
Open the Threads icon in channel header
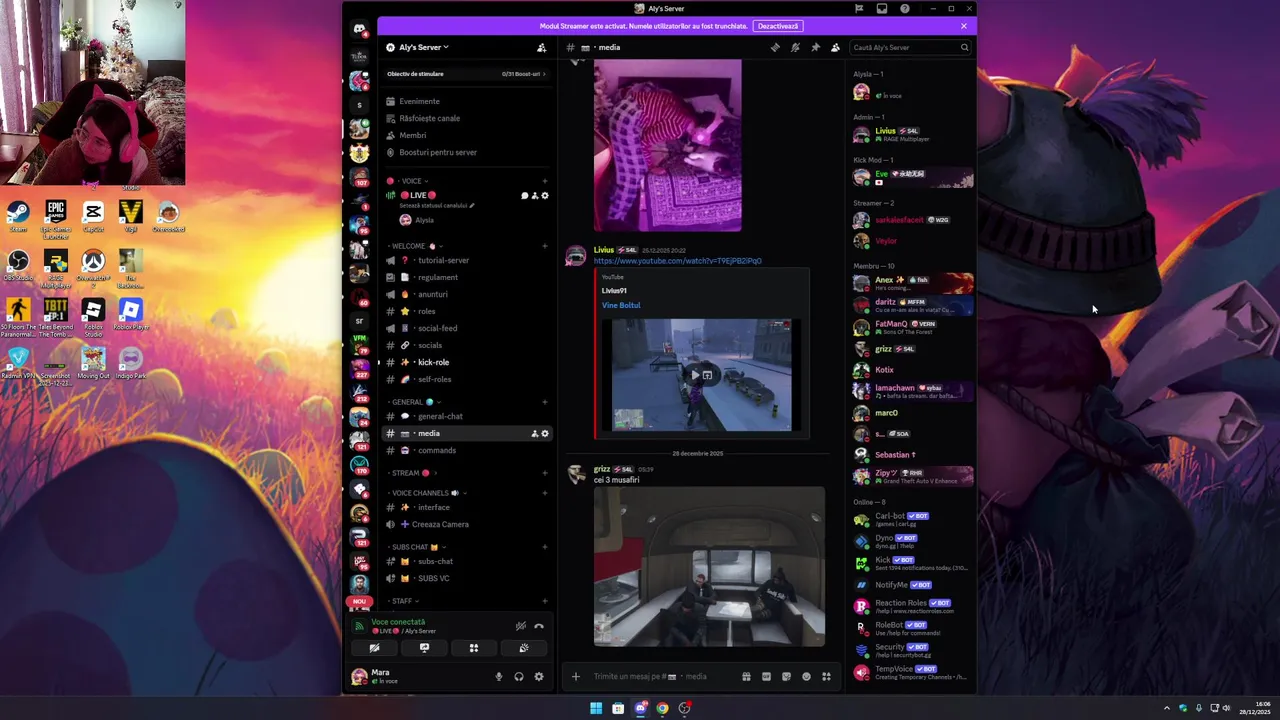click(x=775, y=47)
